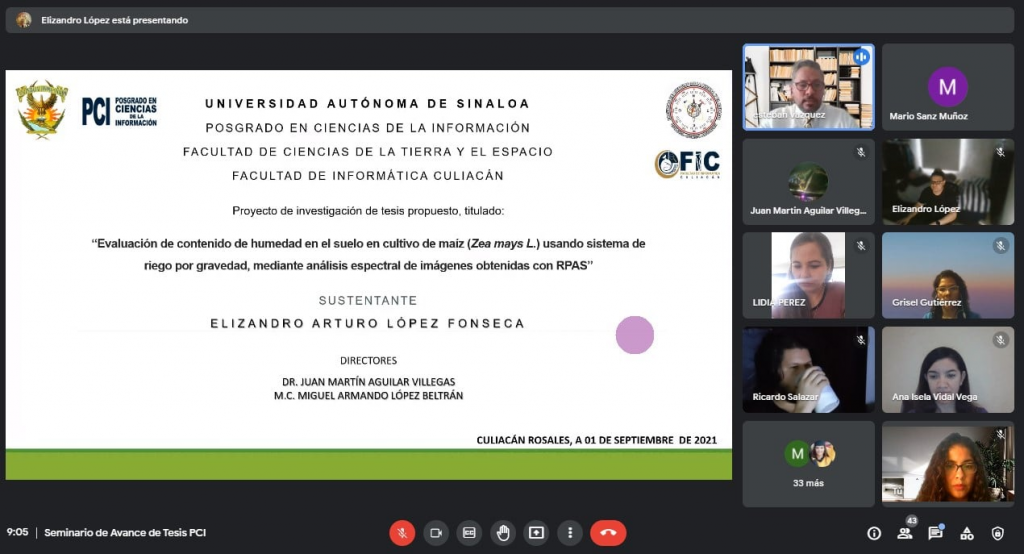Click the SUSTENTANTE label on slide
Viewport: 1024px width, 554px height.
coord(368,301)
